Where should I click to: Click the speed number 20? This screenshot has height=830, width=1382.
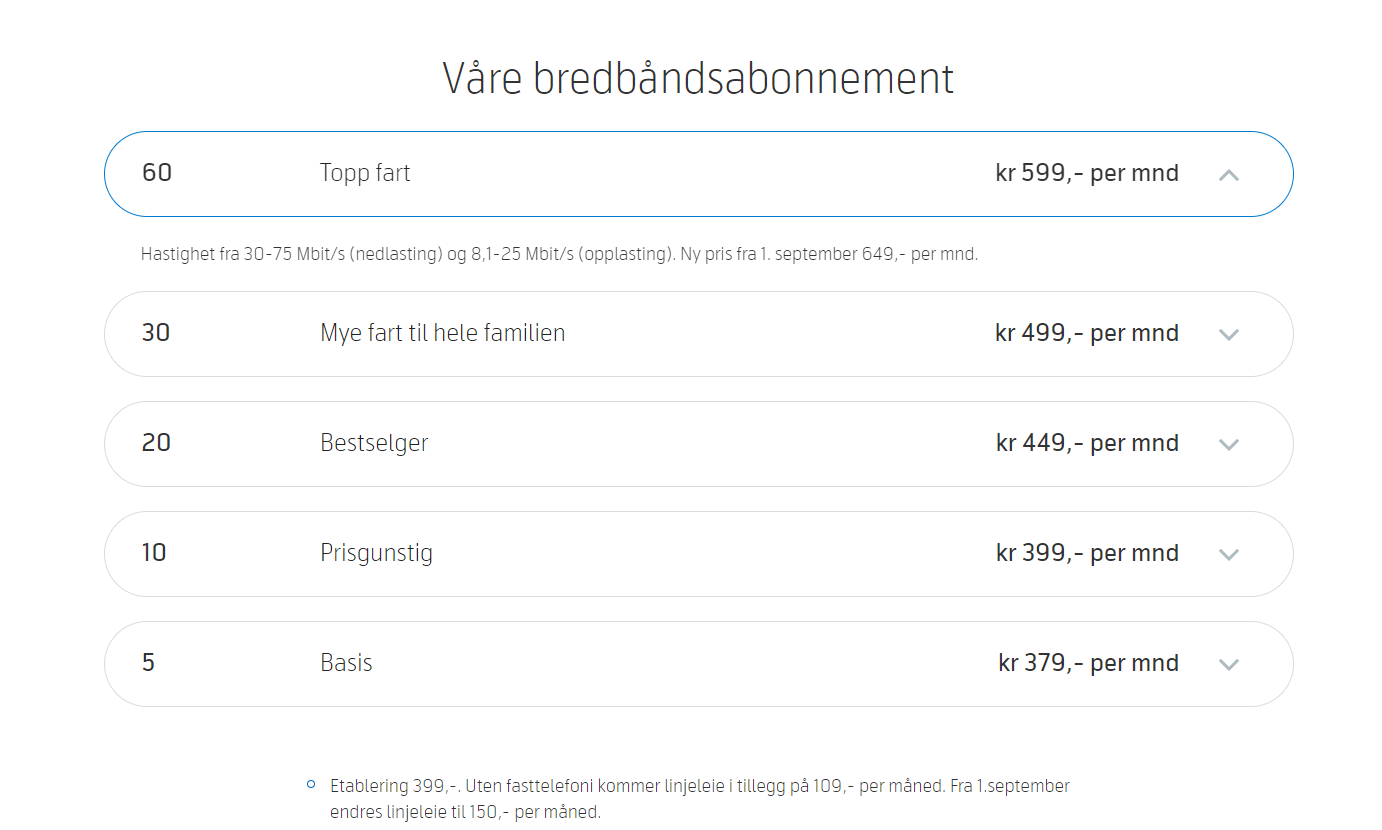[156, 443]
